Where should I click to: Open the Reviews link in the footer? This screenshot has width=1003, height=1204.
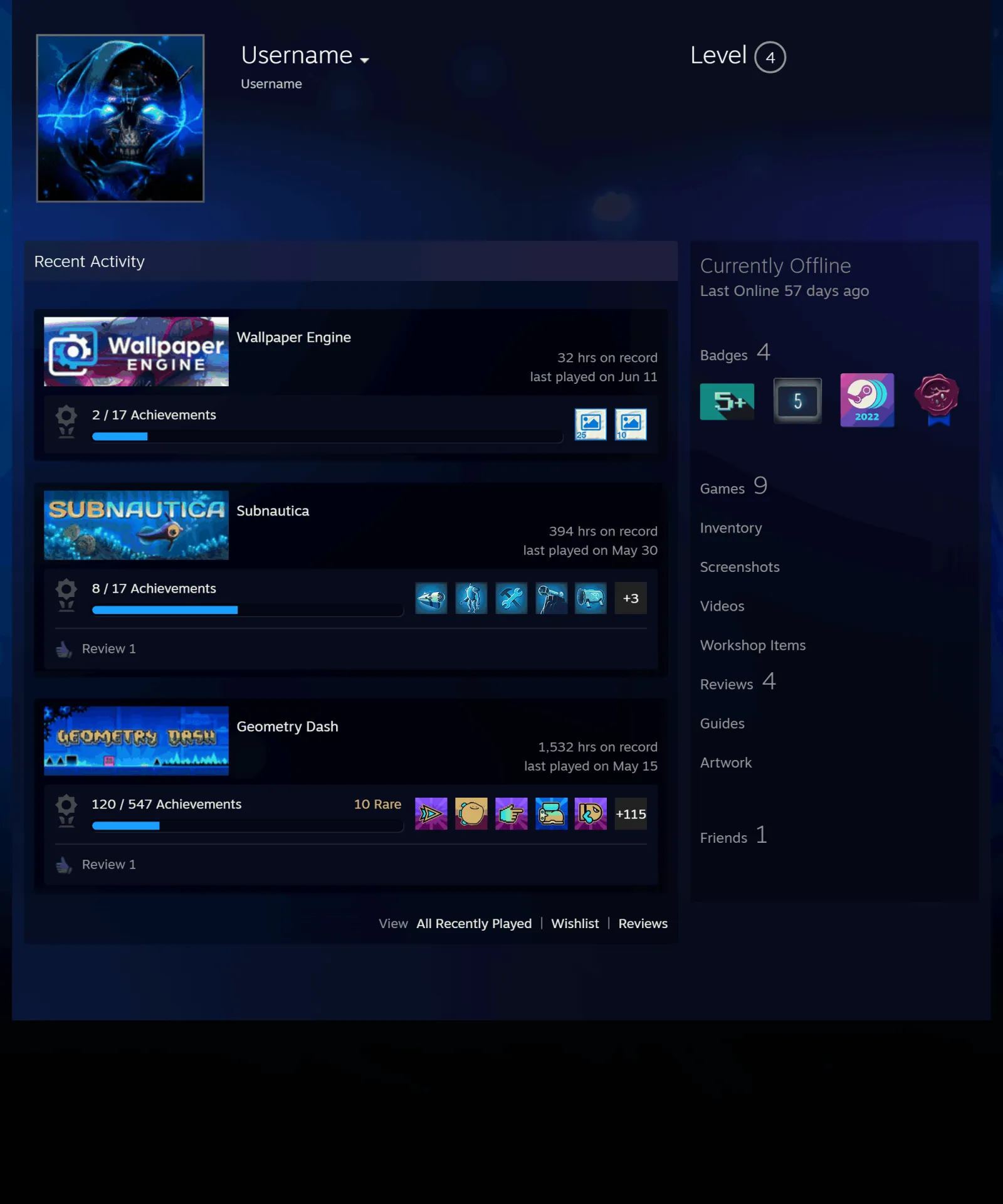[643, 924]
